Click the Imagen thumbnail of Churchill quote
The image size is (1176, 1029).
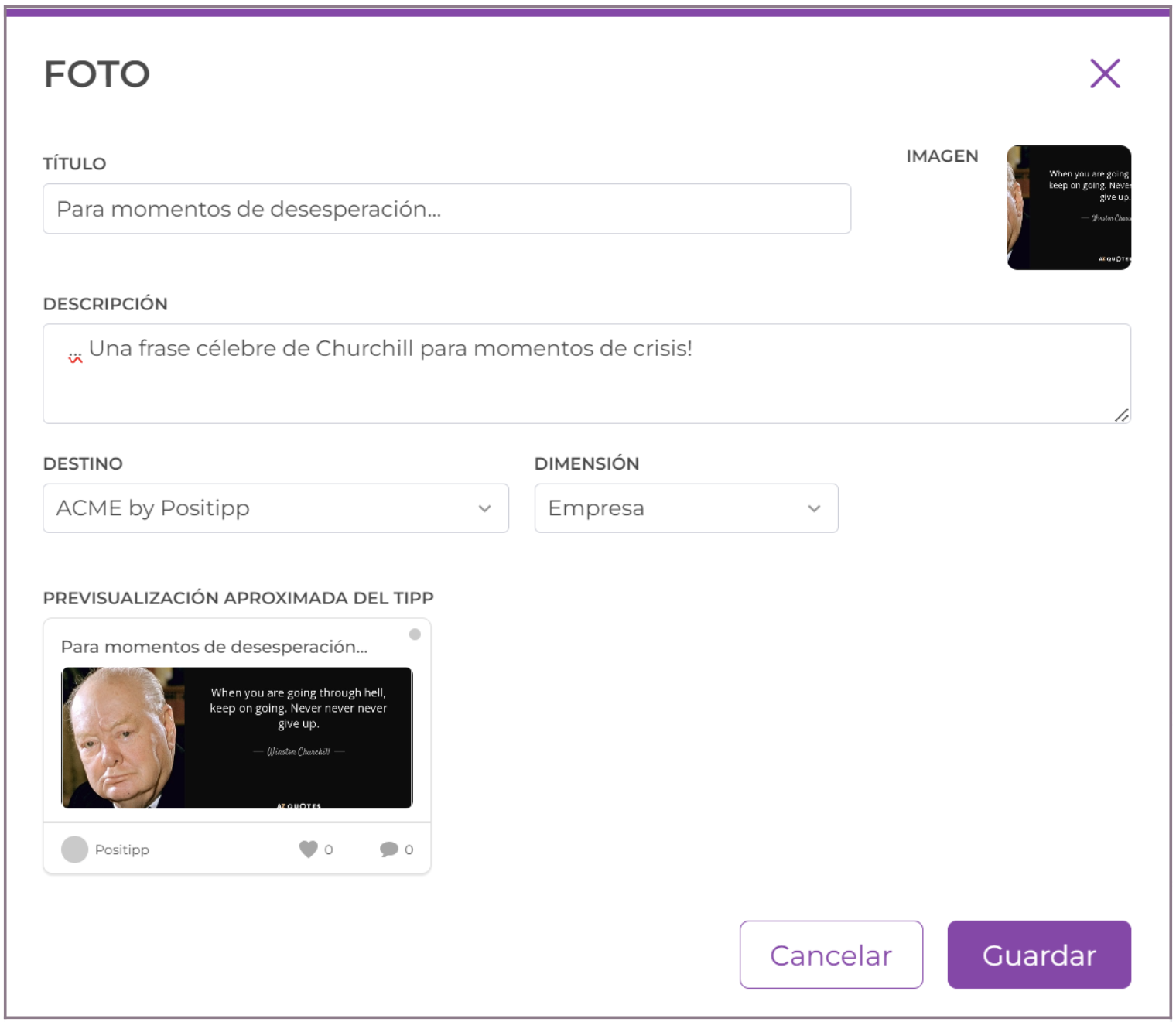pos(1068,207)
